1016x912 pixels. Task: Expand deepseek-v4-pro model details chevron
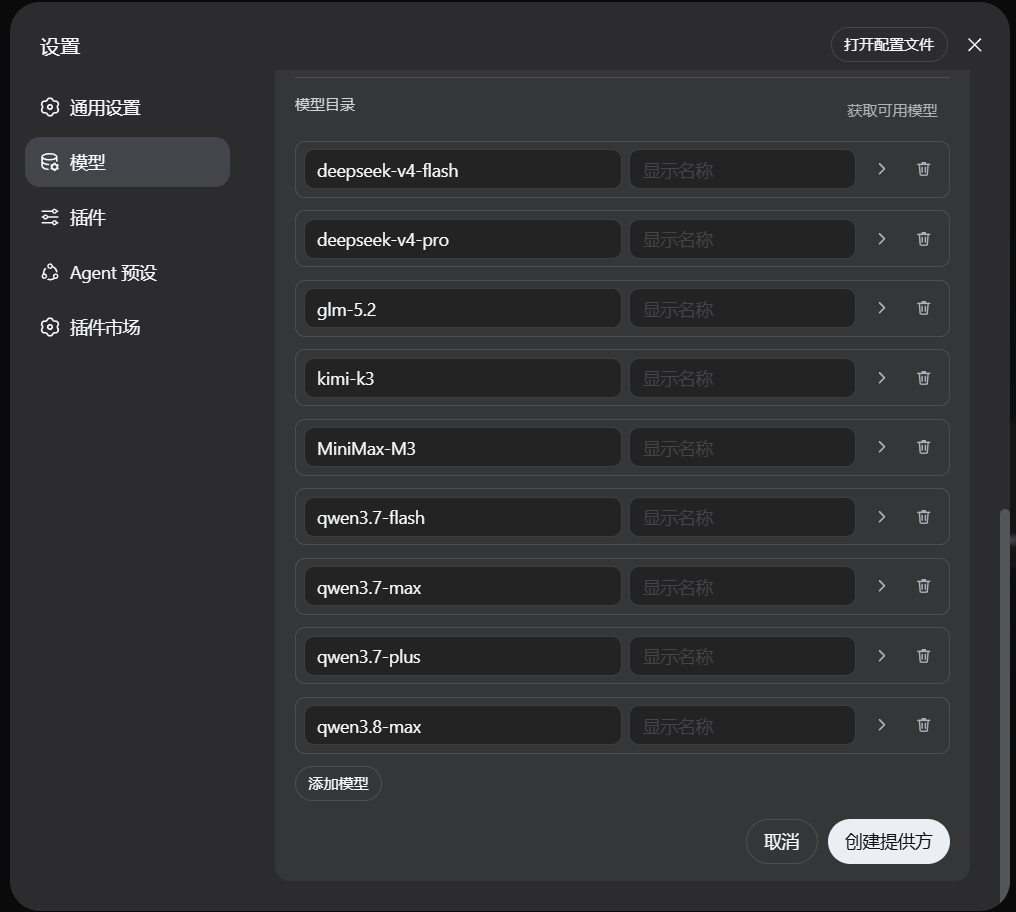881,239
